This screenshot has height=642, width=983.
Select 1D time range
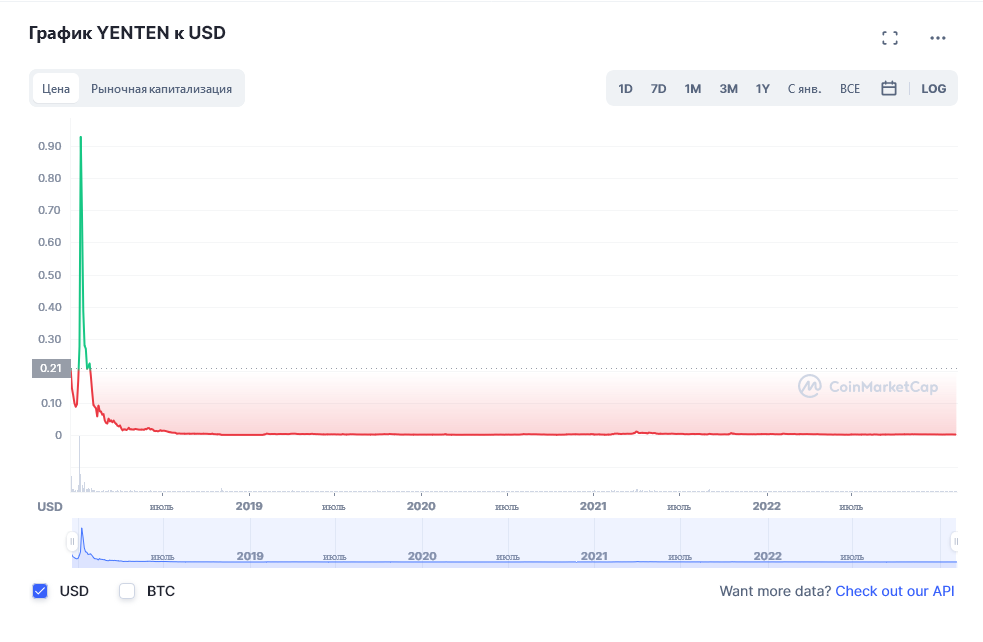pyautogui.click(x=625, y=88)
